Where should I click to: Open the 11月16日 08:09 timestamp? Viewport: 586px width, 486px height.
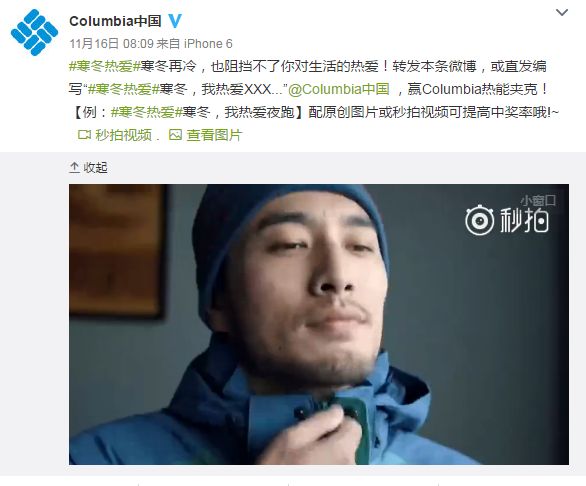click(x=111, y=44)
